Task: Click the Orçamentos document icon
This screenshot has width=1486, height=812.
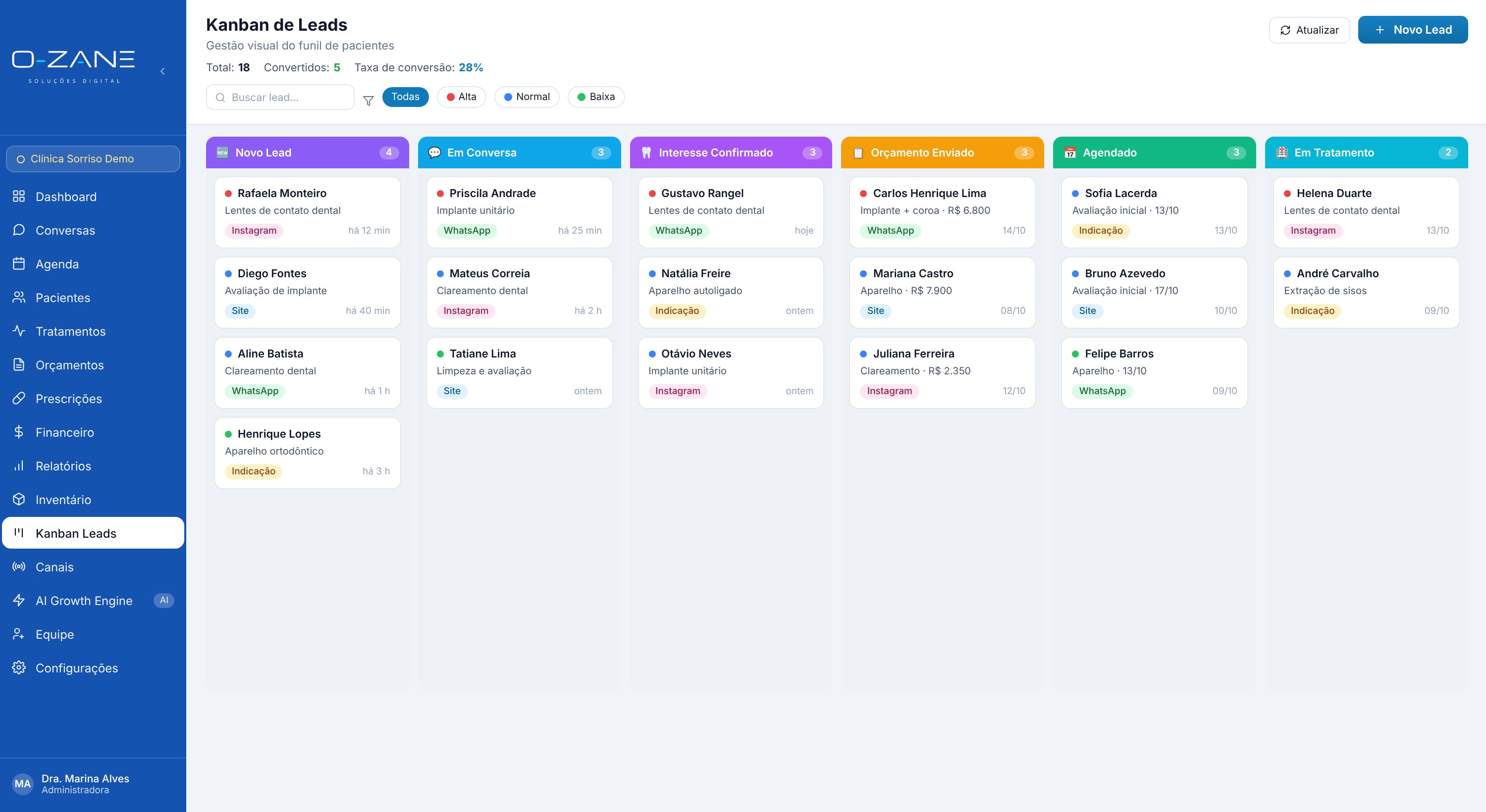Action: click(x=19, y=364)
